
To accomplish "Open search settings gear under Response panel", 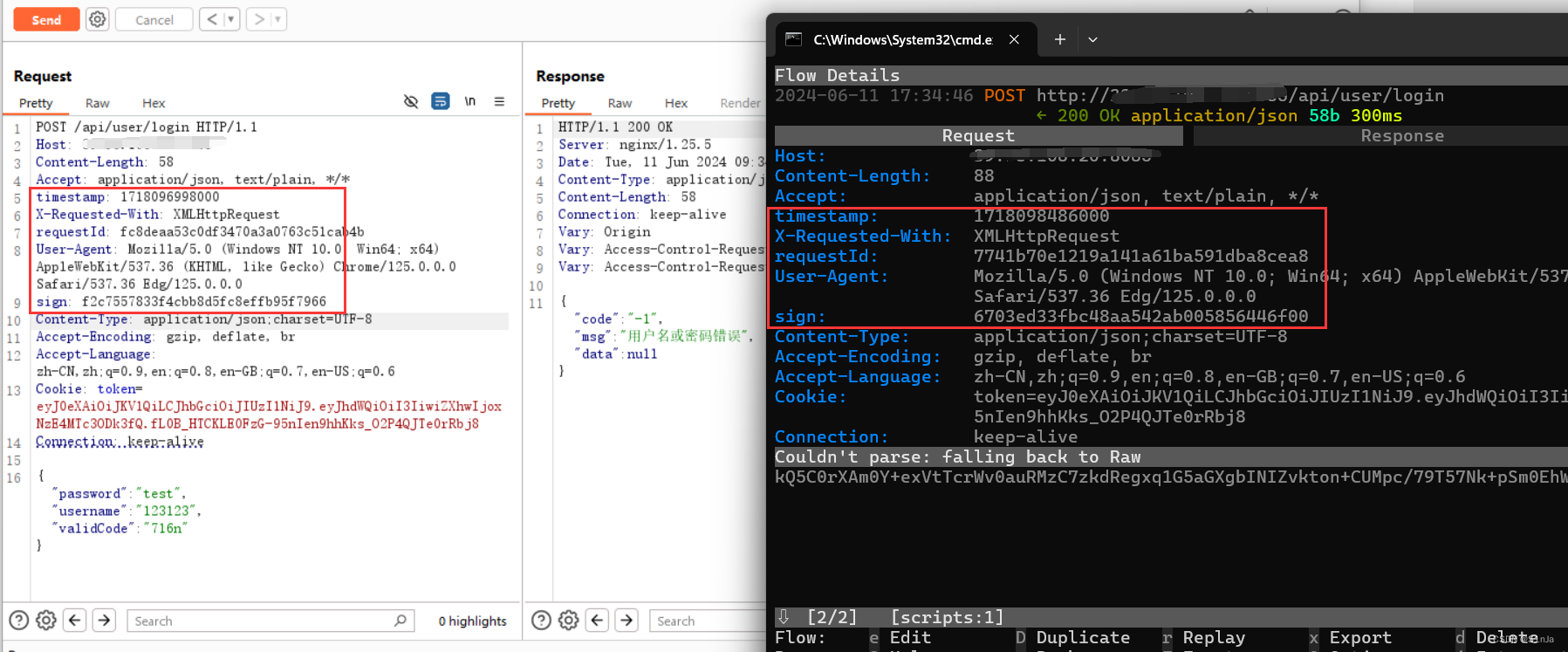I will [x=569, y=621].
